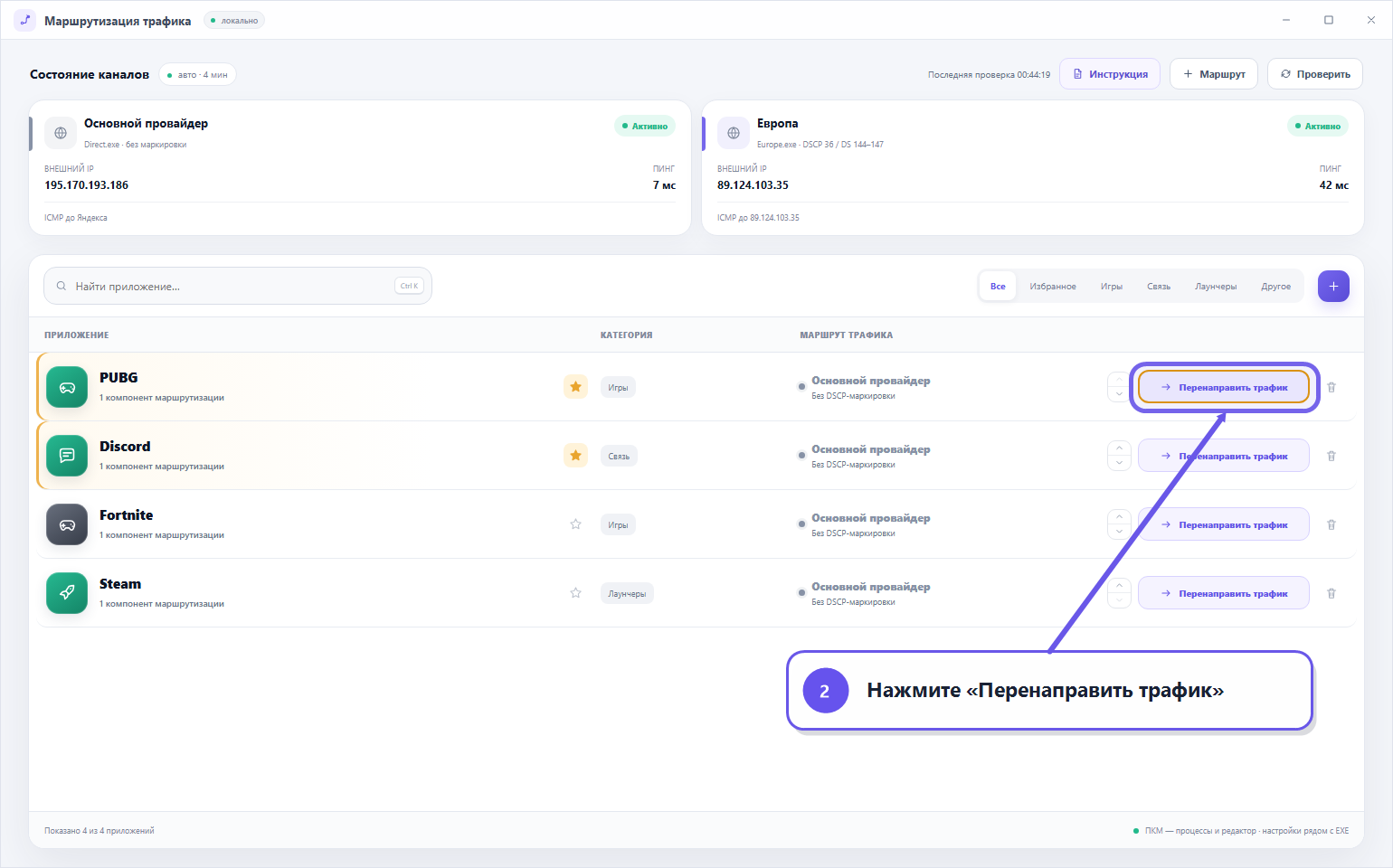Viewport: 1393px width, 868px height.
Task: Click the globe icon of Европа card
Action: [734, 133]
